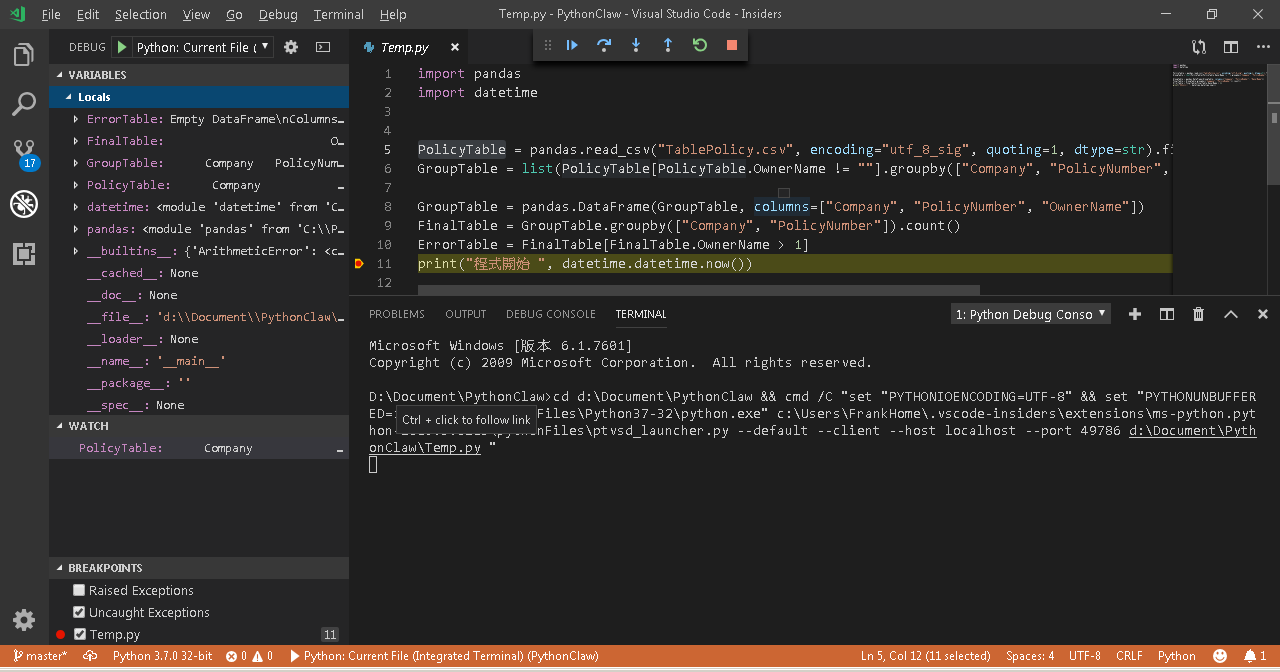Viewport: 1280px width, 672px height.
Task: Open Source Control view showing 17 changes
Action: coord(24,150)
